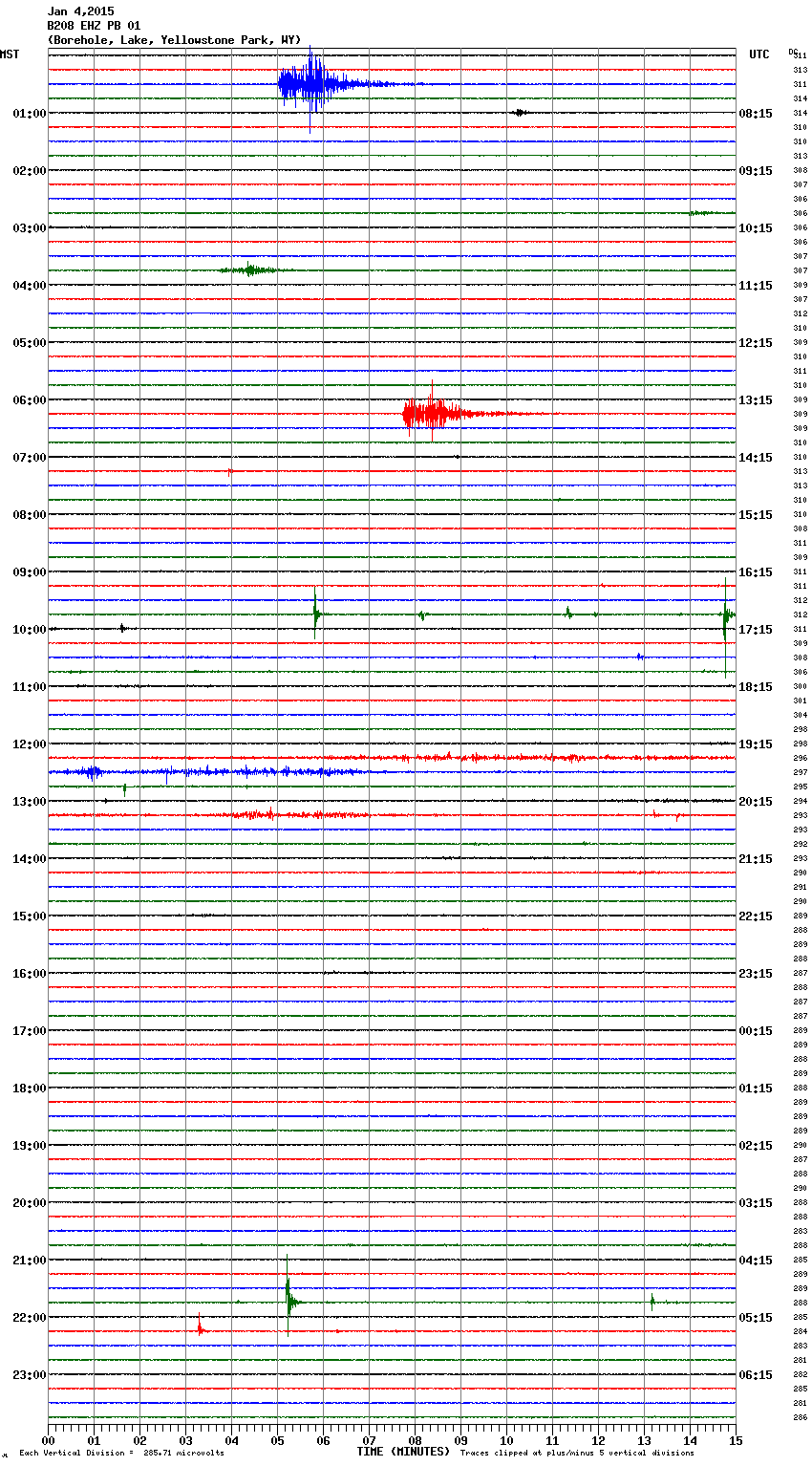Viewport: 812px width, 1466px height.
Task: Click the 'Traces clipped at plus/minus 5 vertical divisions' note
Action: (x=577, y=1454)
